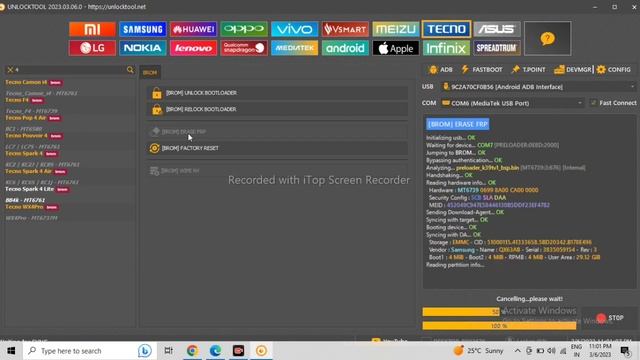Viewport: 640px width, 360px height.
Task: Open DEVMGR device manager
Action: [573, 70]
